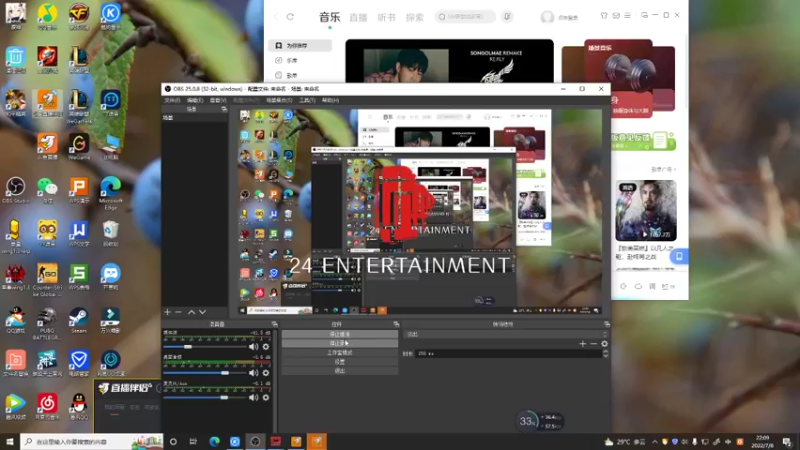Viewport: 800px width, 450px height.
Task: Mute the Mic/Aux channel speaker icon
Action: tap(253, 397)
